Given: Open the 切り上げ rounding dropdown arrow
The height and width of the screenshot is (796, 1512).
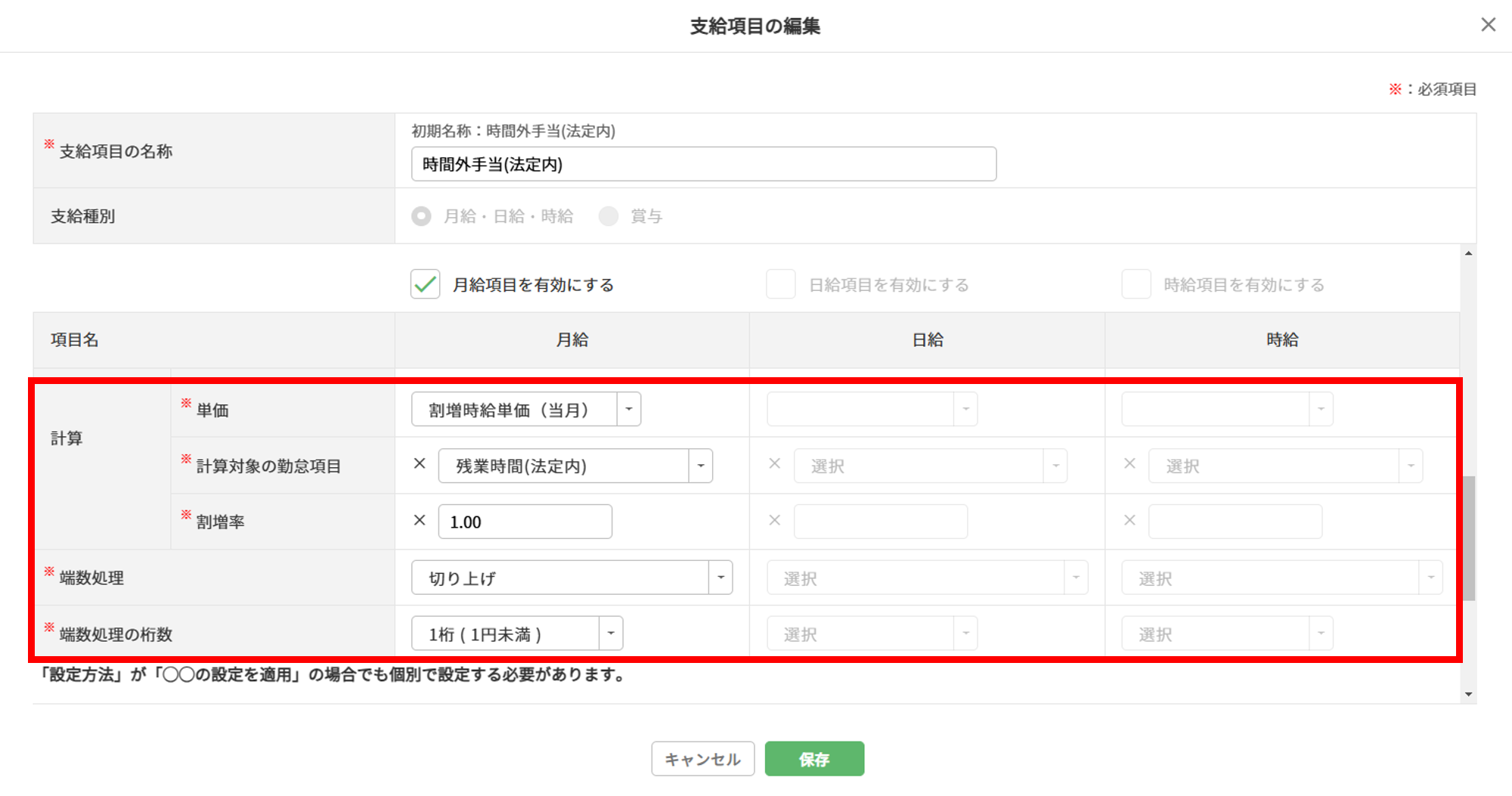Looking at the screenshot, I should click(720, 578).
